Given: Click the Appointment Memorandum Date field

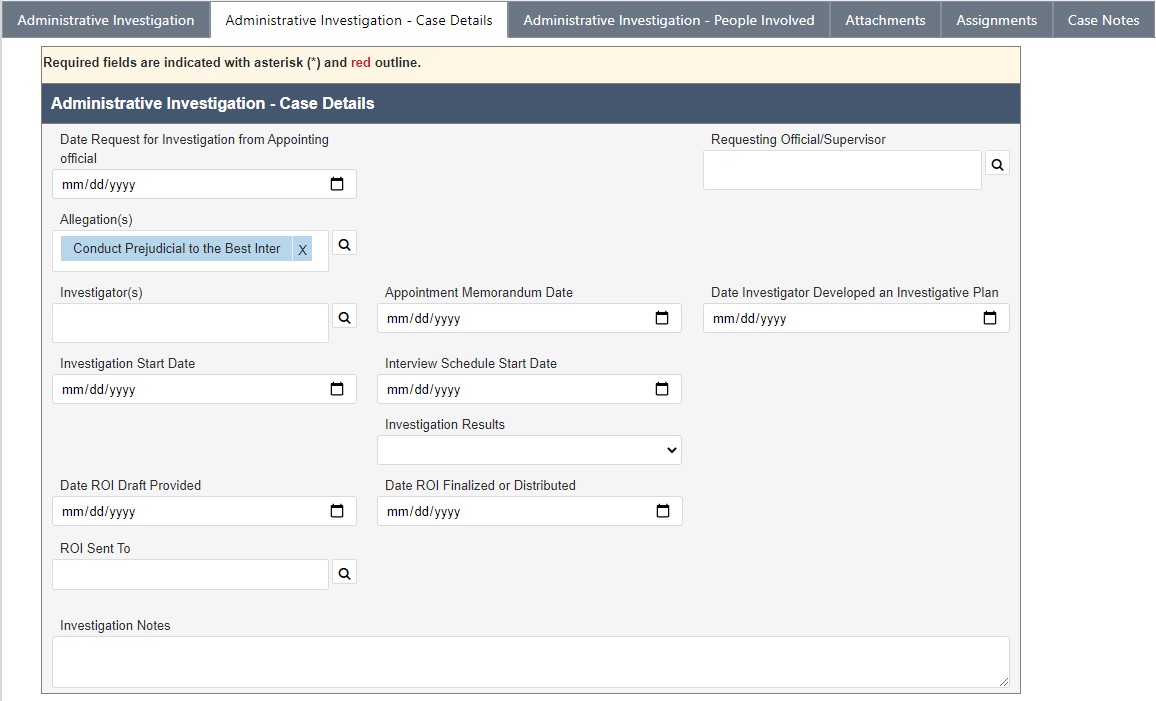Looking at the screenshot, I should (x=529, y=318).
